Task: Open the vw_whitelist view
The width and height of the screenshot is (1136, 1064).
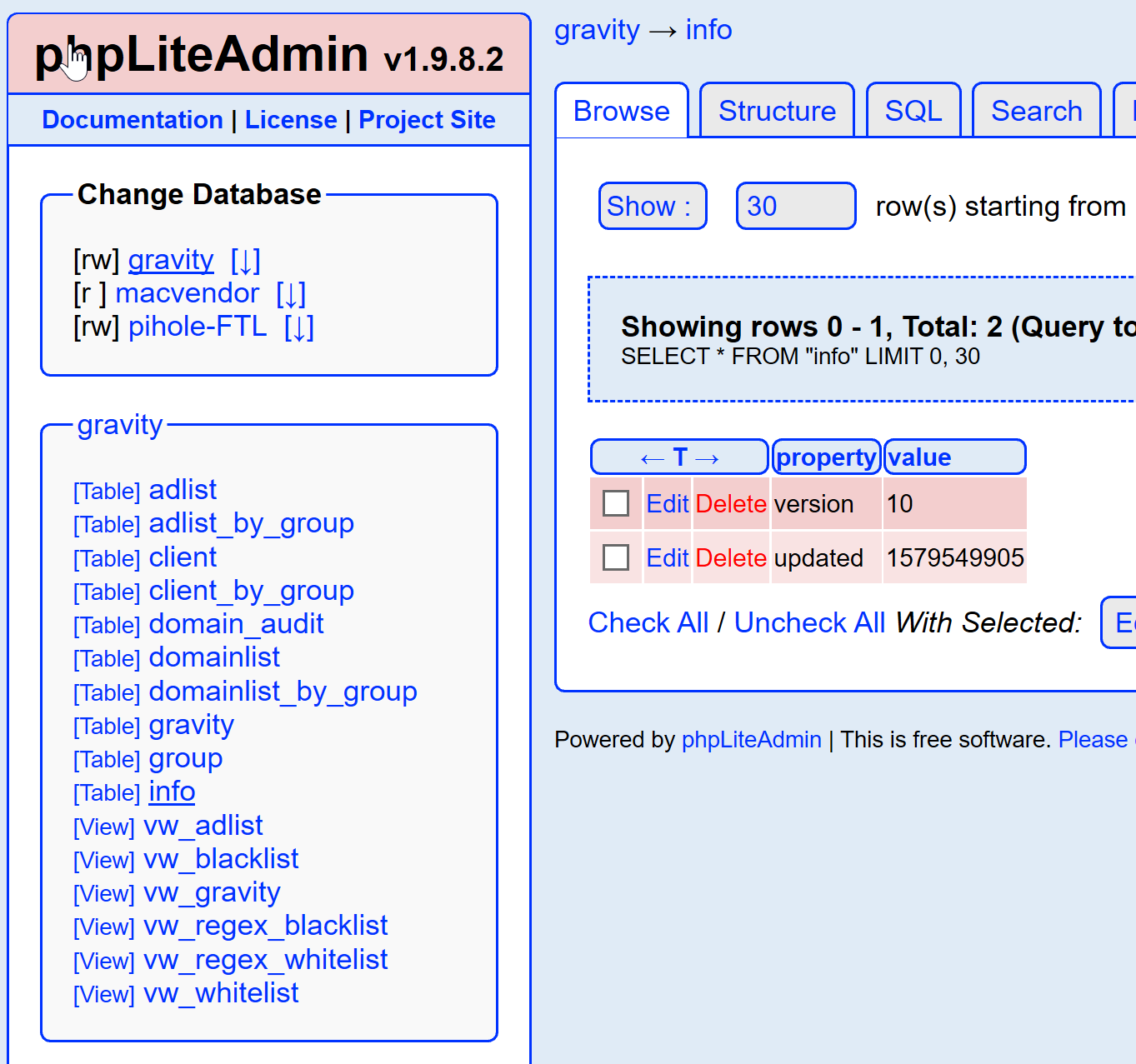Action: [x=222, y=993]
